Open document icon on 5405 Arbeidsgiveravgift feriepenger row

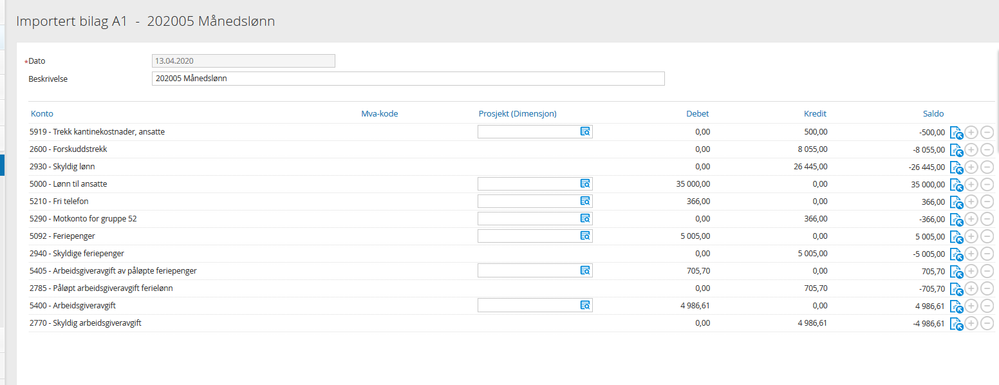[956, 272]
